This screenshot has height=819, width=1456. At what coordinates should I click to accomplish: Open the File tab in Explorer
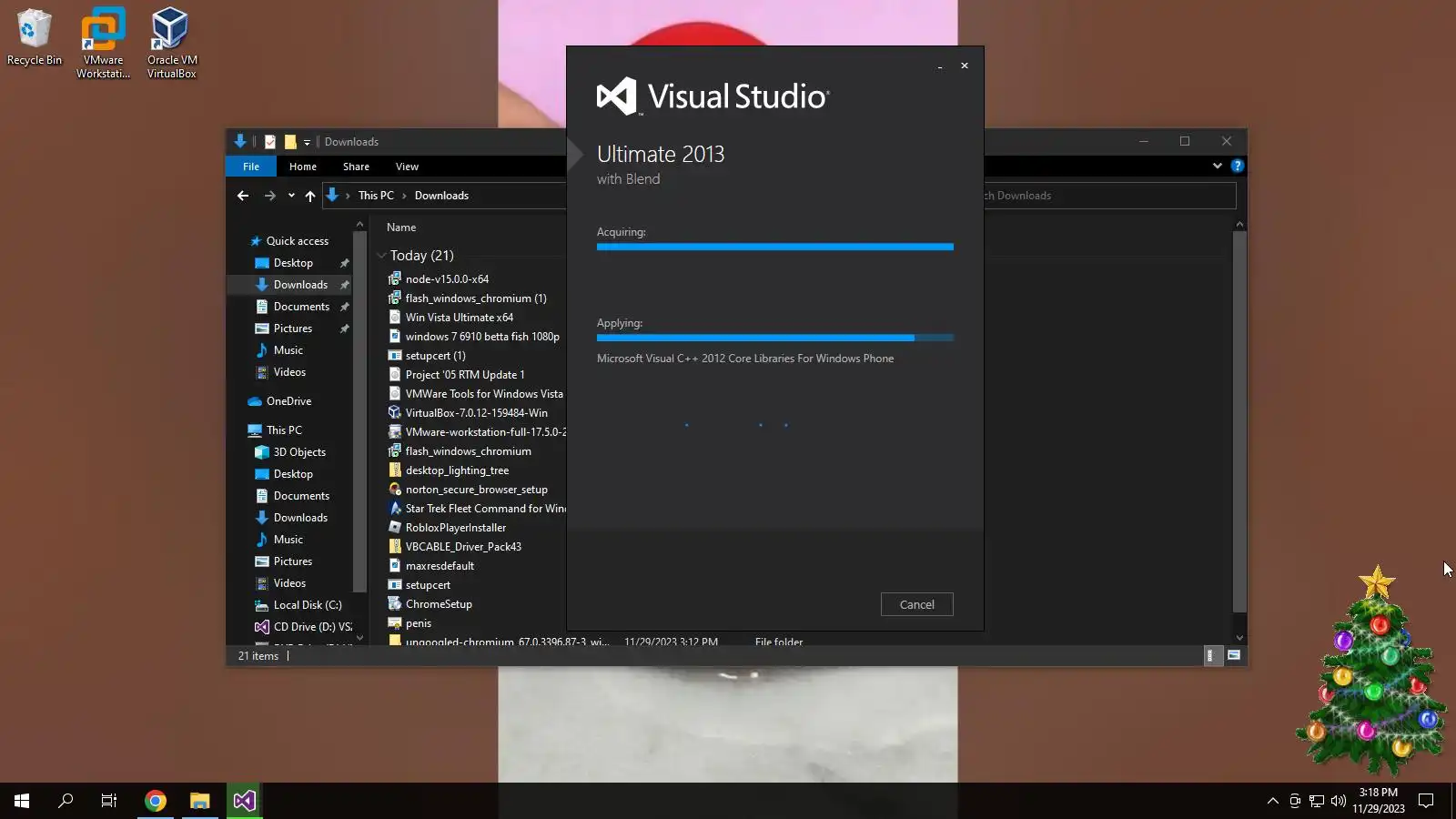coord(251,167)
